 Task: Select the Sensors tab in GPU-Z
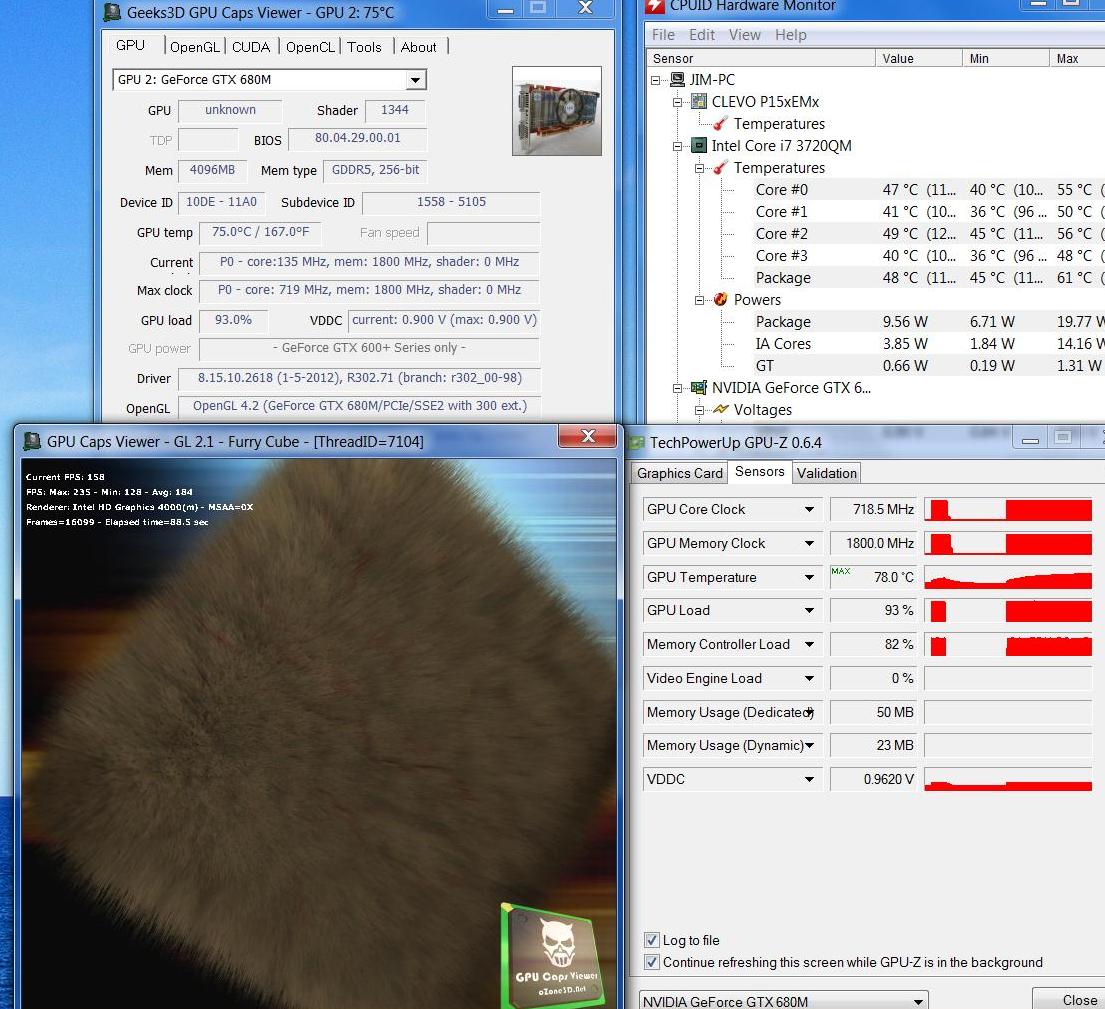(x=760, y=471)
